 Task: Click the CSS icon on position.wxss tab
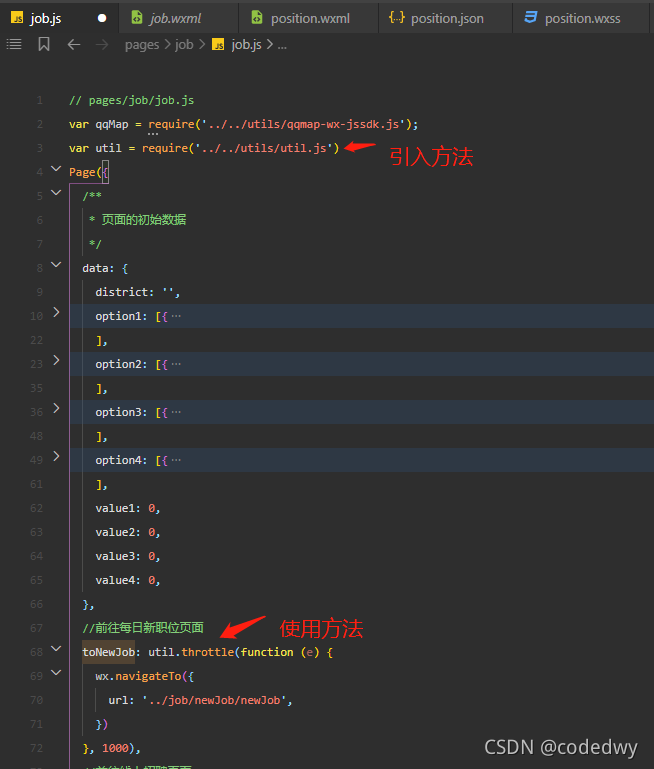(x=530, y=18)
